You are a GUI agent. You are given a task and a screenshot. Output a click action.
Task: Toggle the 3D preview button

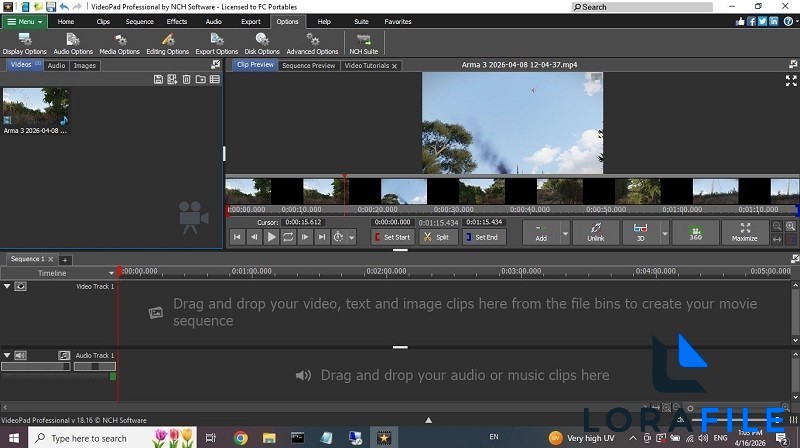click(640, 232)
